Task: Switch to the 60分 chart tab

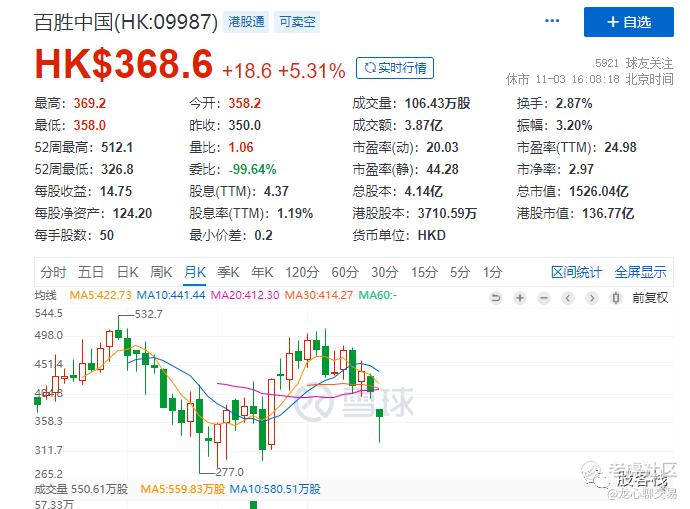Action: coord(345,272)
